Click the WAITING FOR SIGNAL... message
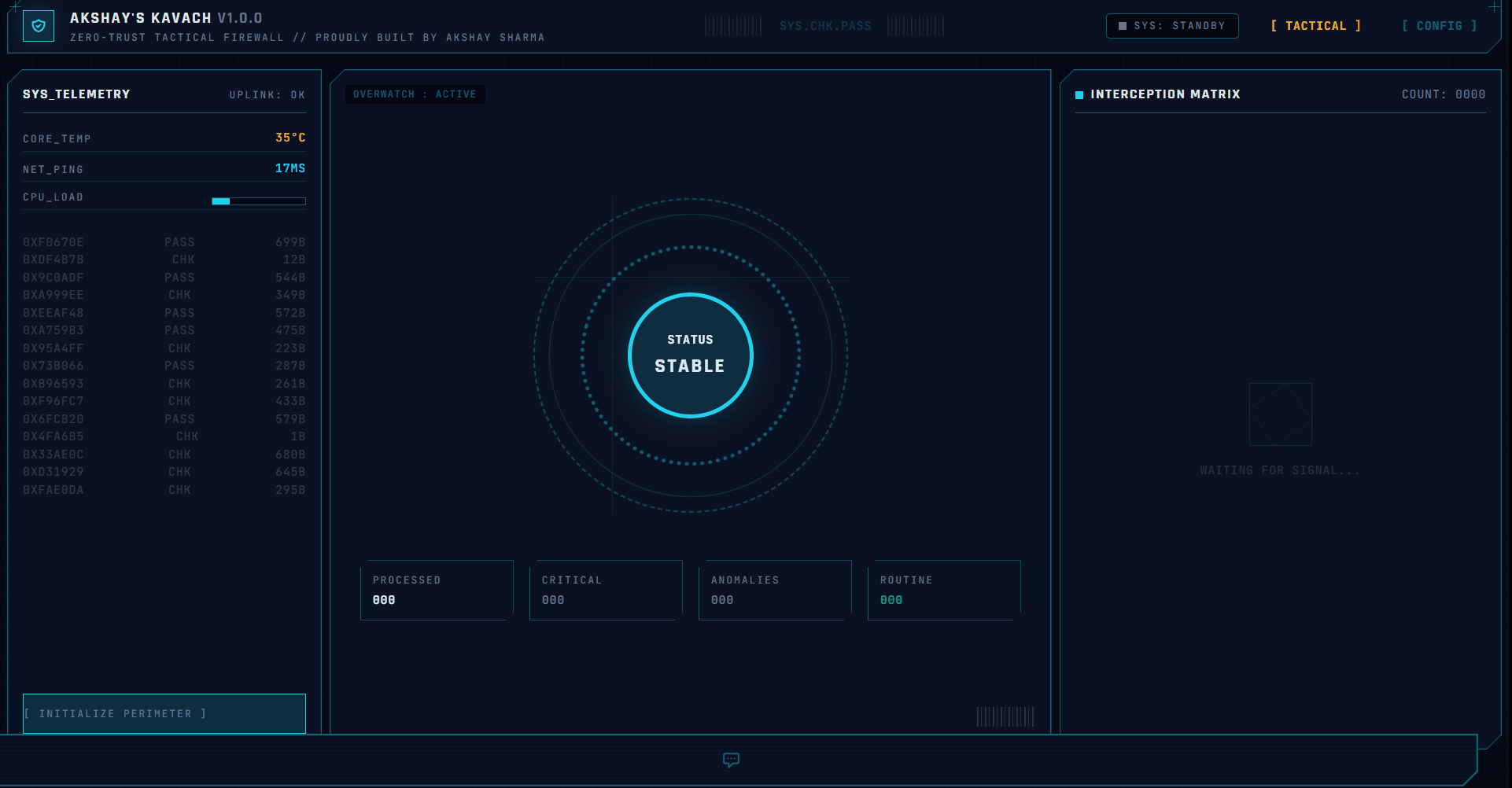The width and height of the screenshot is (1512, 788). (x=1280, y=470)
